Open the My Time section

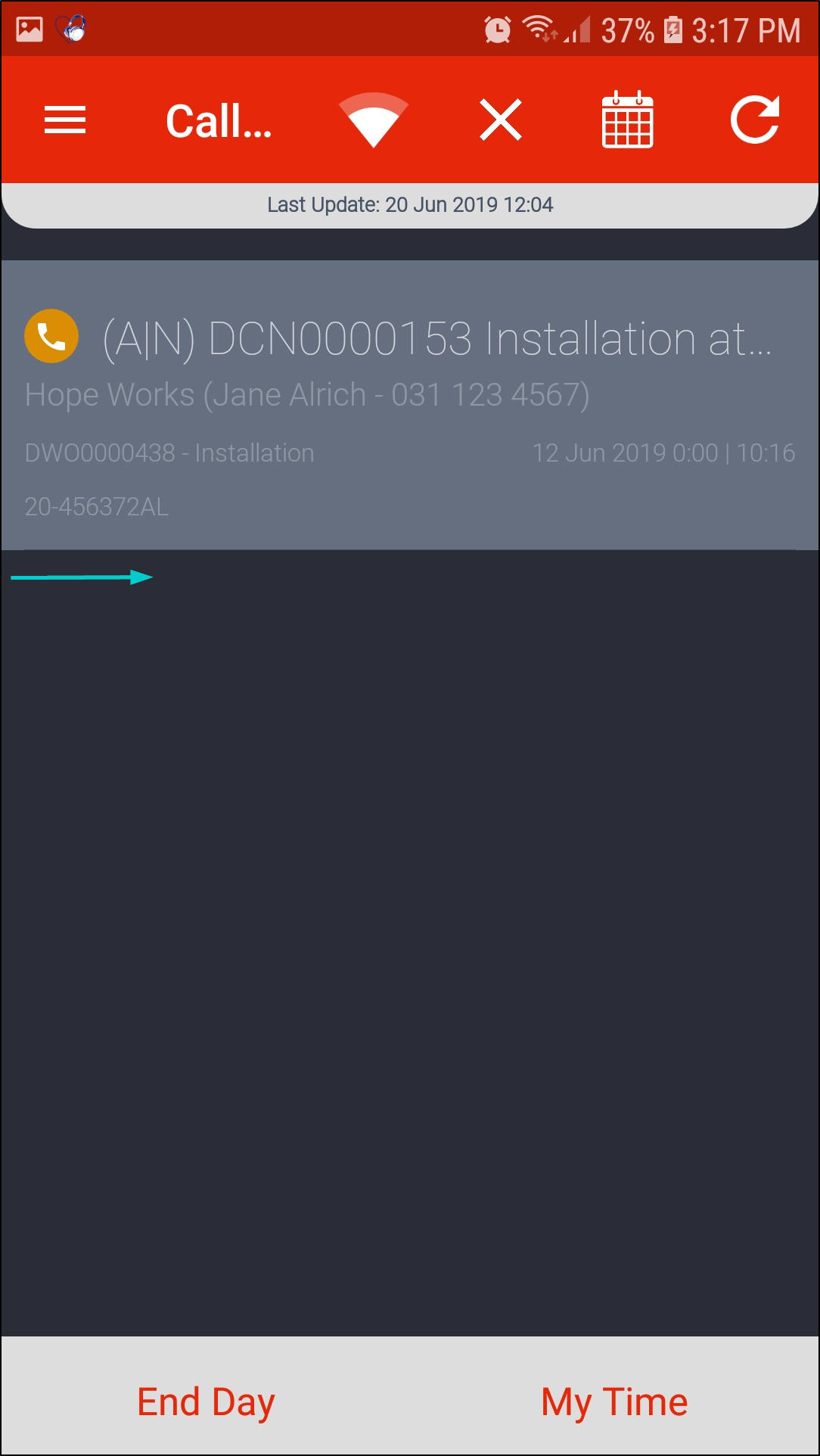click(614, 1402)
